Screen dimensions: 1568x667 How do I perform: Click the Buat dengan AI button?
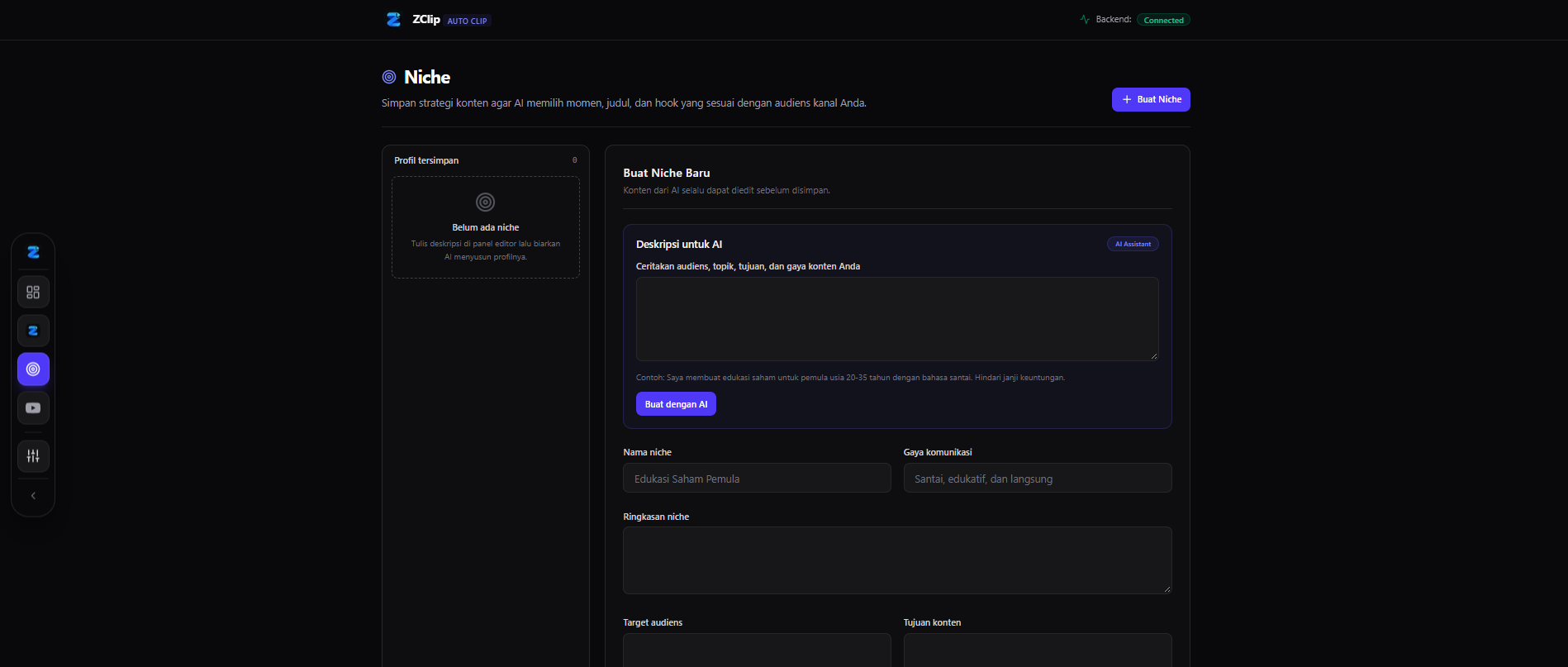click(676, 404)
